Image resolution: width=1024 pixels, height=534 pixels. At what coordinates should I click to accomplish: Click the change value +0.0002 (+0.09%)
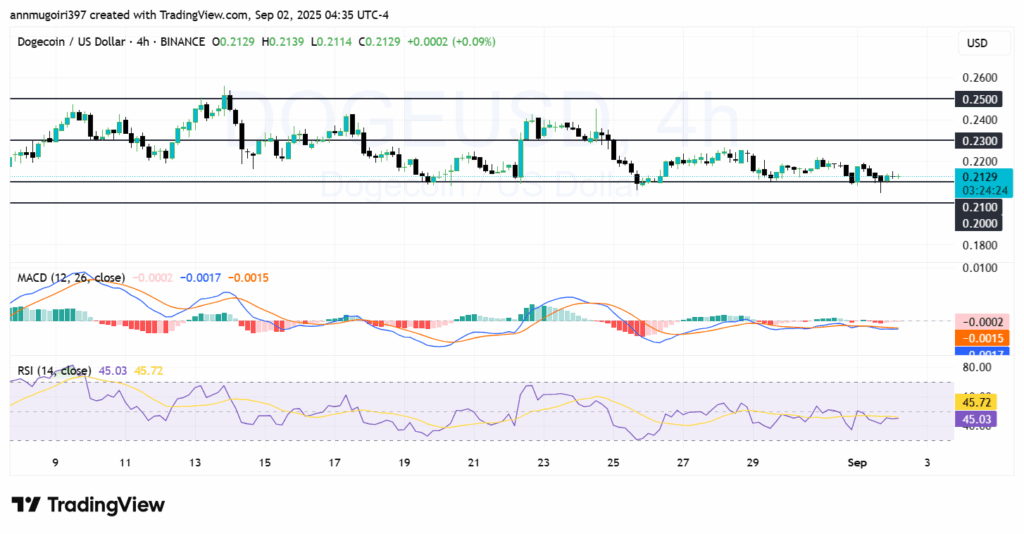451,42
